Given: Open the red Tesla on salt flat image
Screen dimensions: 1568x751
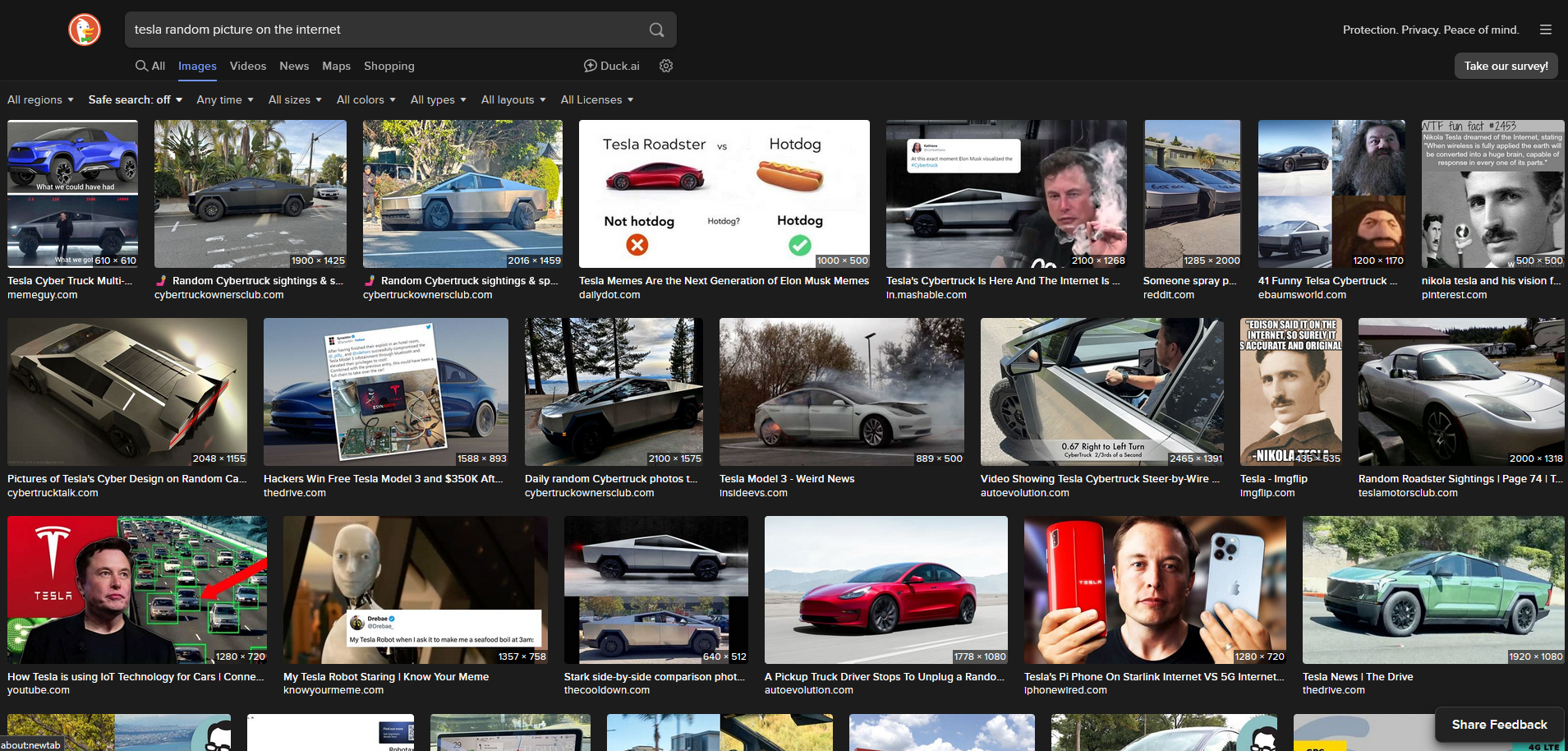Looking at the screenshot, I should 886,590.
